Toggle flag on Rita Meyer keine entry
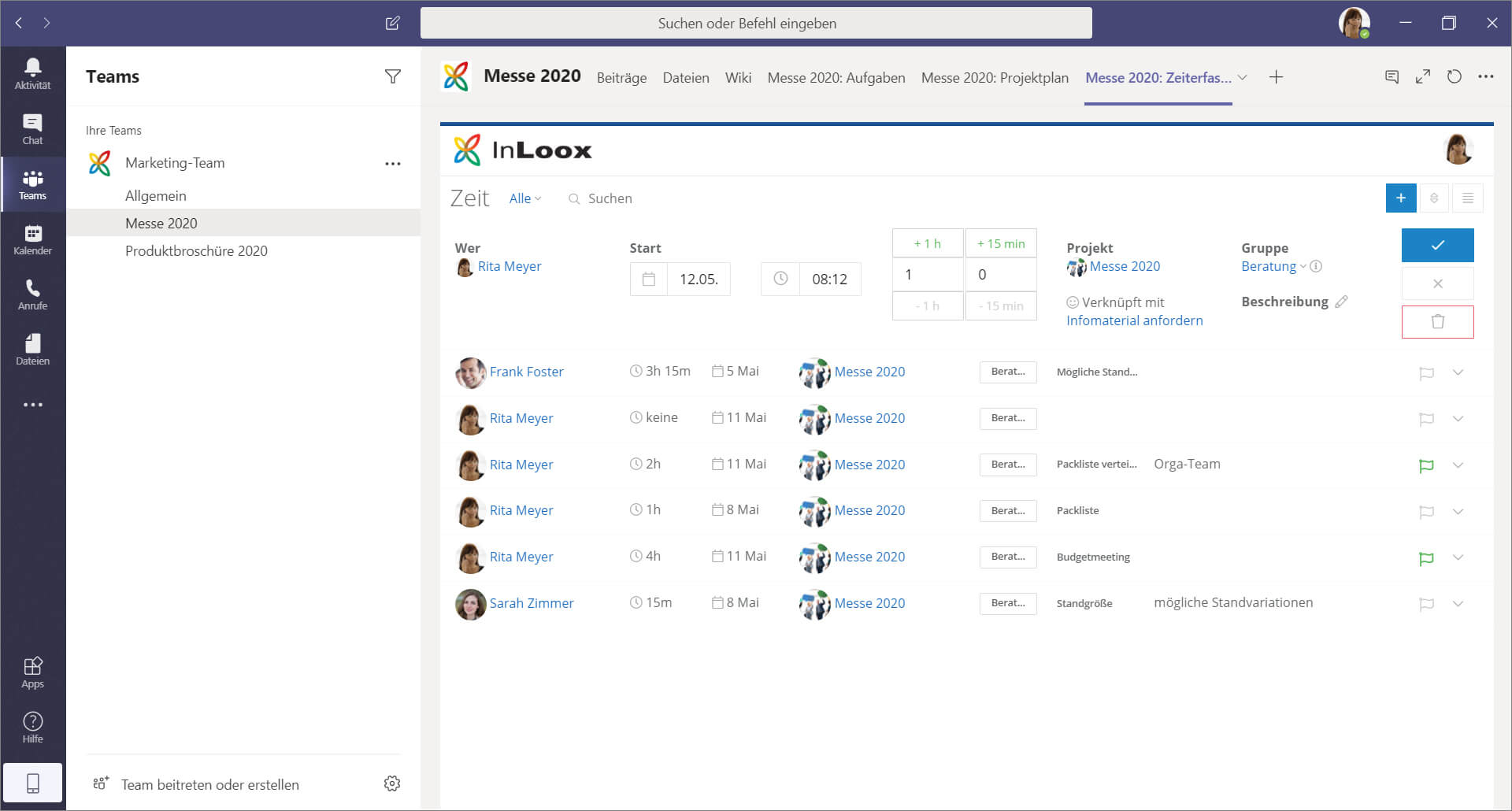Screen dimensions: 1512x811 1426,419
